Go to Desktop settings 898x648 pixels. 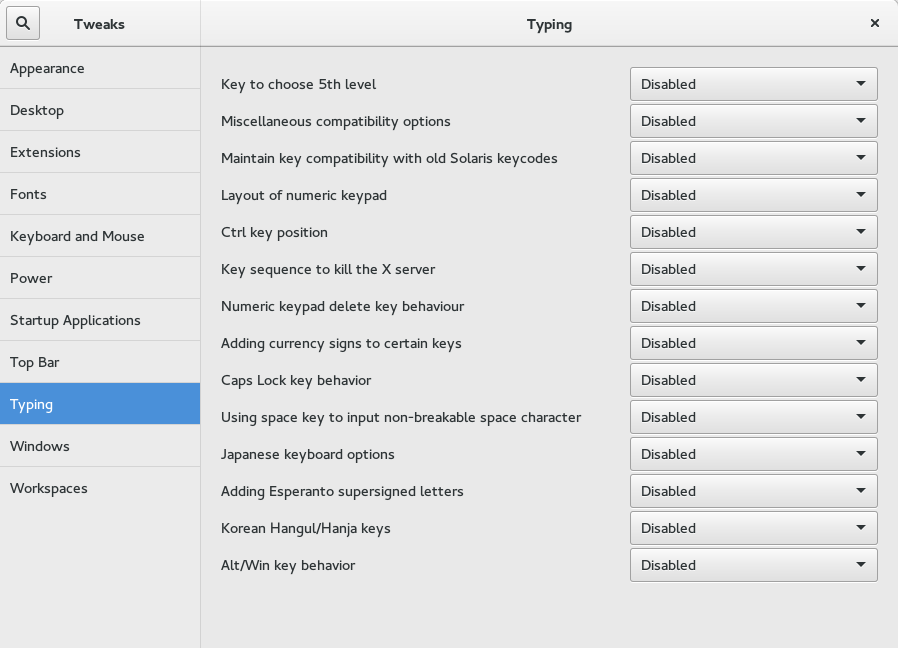point(100,110)
